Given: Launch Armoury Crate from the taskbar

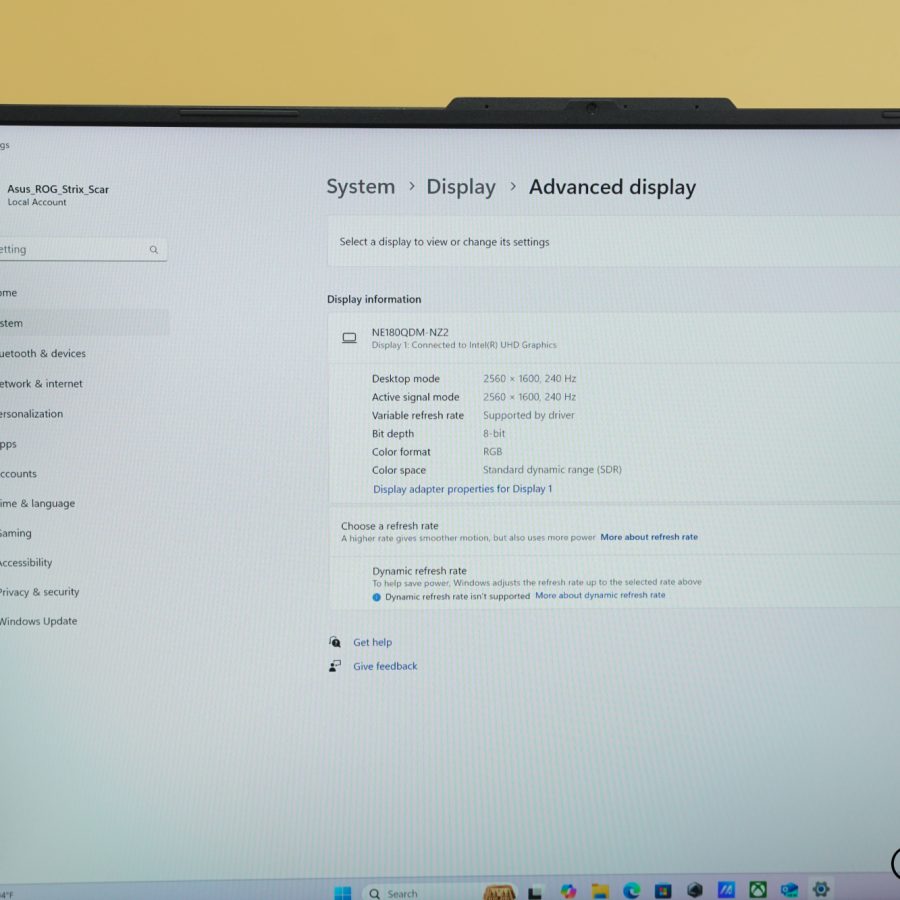Looking at the screenshot, I should coord(695,890).
